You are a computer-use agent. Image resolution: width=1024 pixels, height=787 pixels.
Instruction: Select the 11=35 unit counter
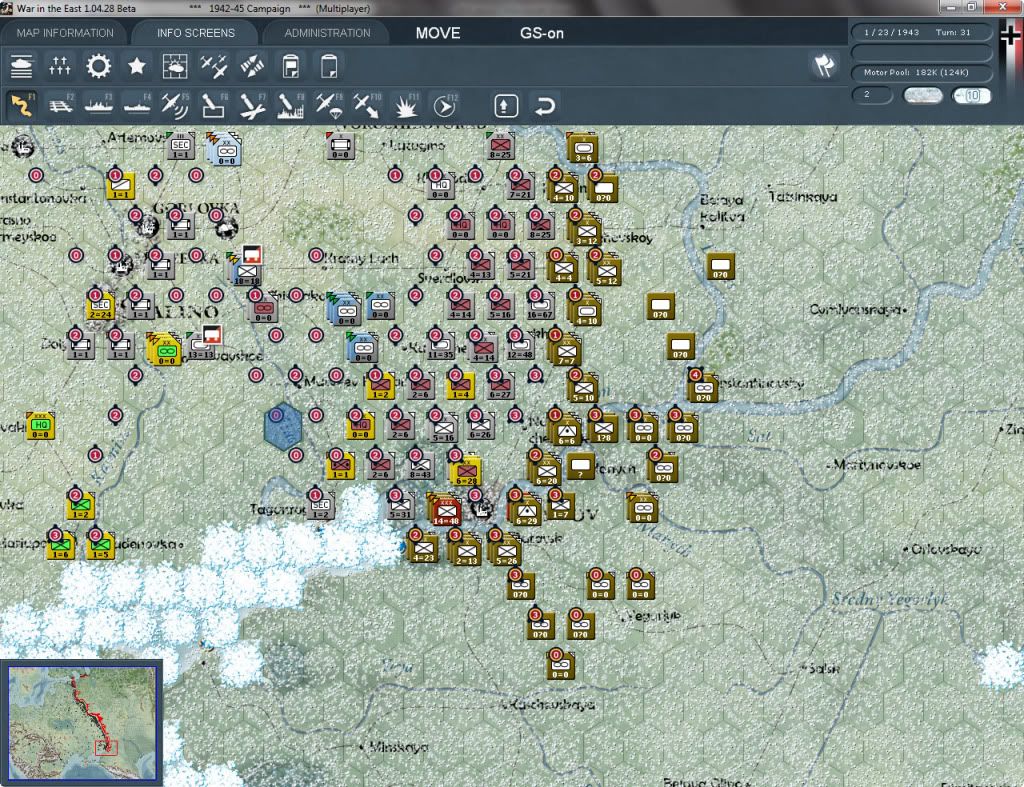click(x=441, y=346)
